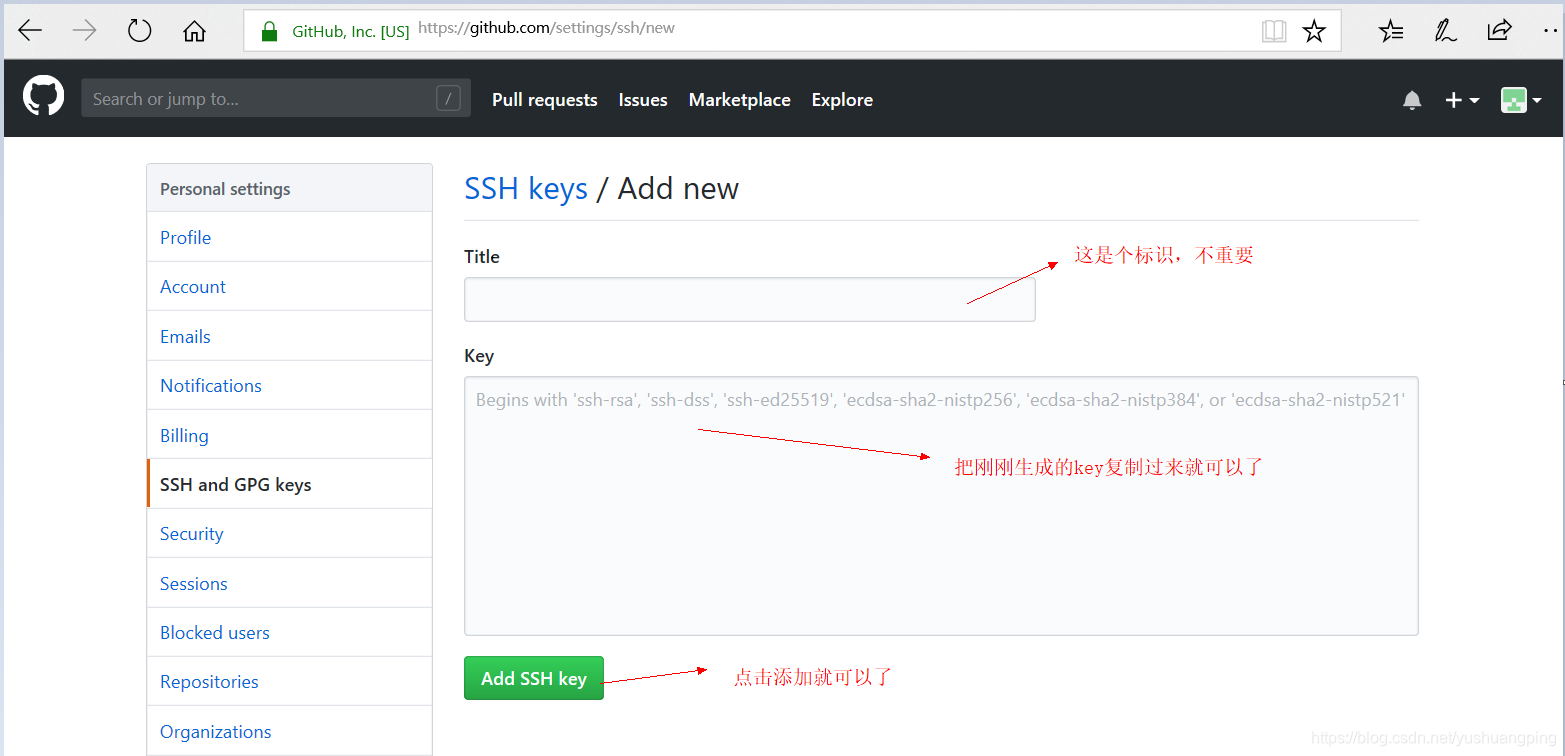This screenshot has height=756, width=1565.
Task: Add page to favorites star icon
Action: point(1314,31)
